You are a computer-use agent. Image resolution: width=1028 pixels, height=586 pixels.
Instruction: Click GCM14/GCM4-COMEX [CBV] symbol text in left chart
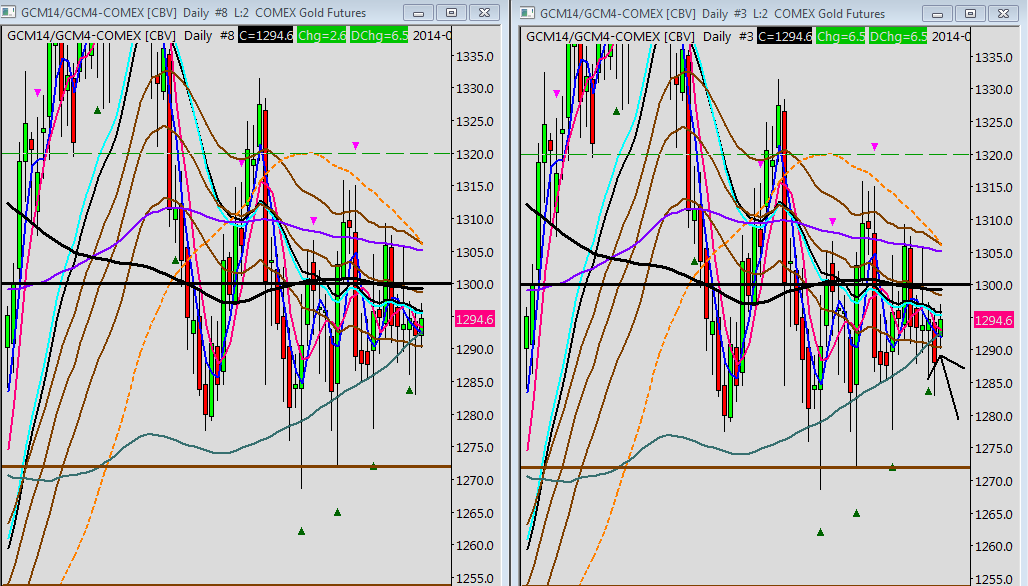(x=90, y=35)
